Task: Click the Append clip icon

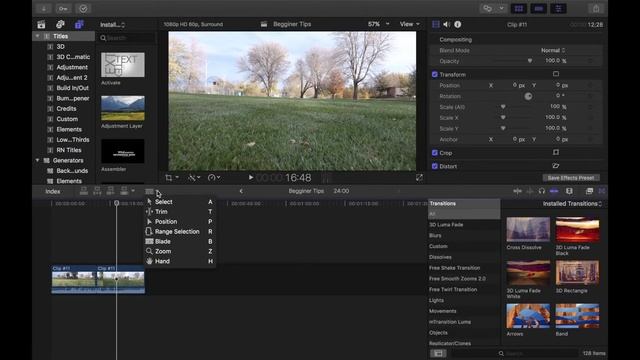Action: point(111,191)
